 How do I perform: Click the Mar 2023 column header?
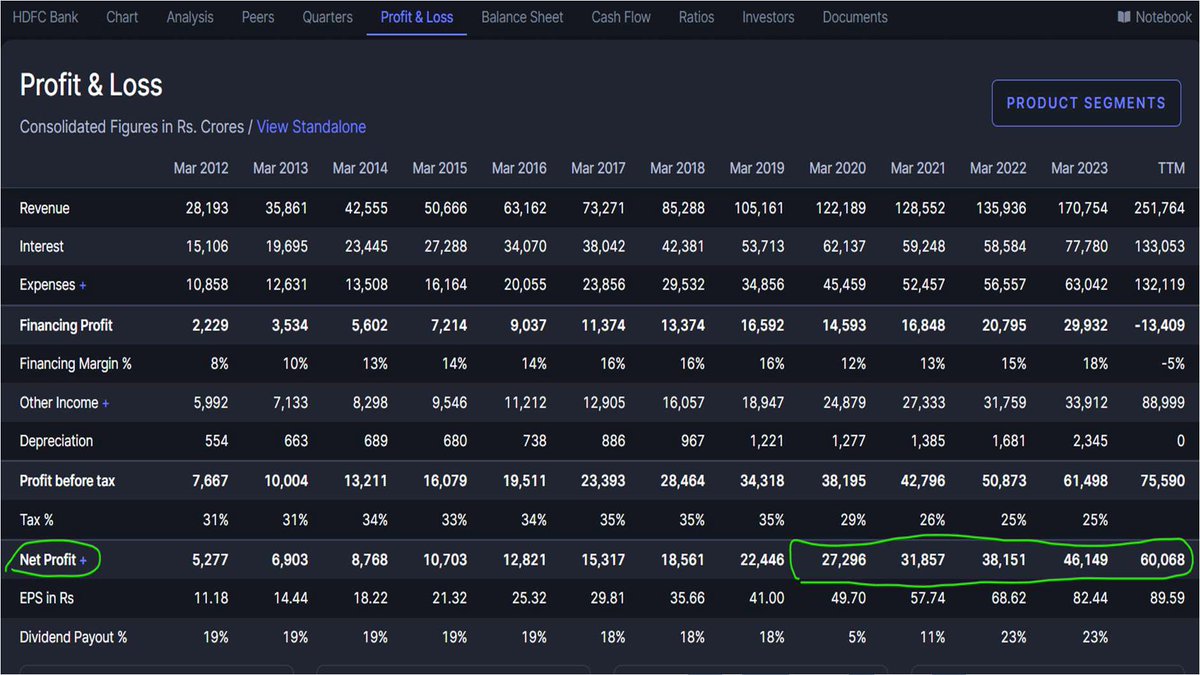[1079, 168]
